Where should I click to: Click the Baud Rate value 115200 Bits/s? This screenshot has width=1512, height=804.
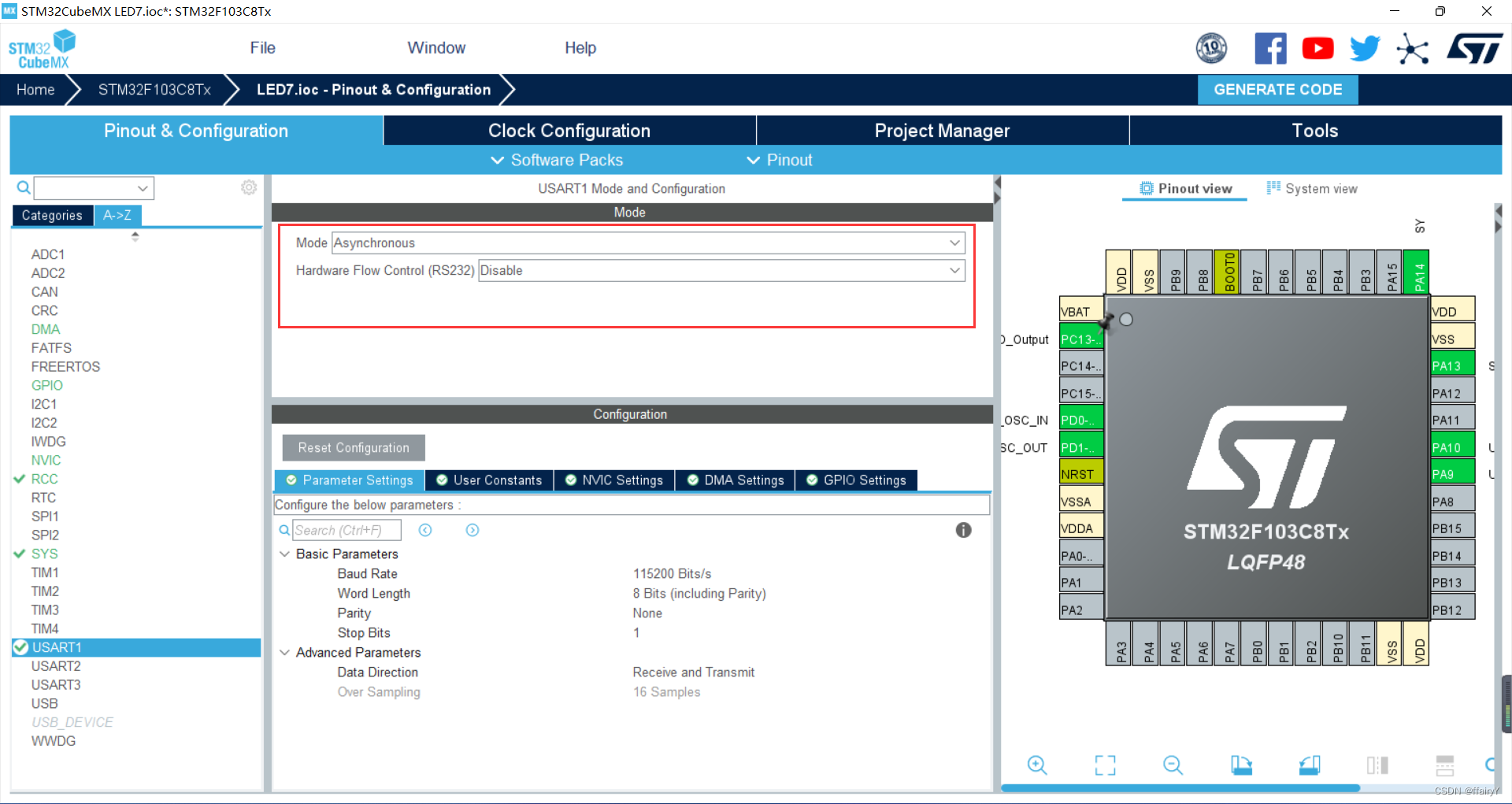672,574
